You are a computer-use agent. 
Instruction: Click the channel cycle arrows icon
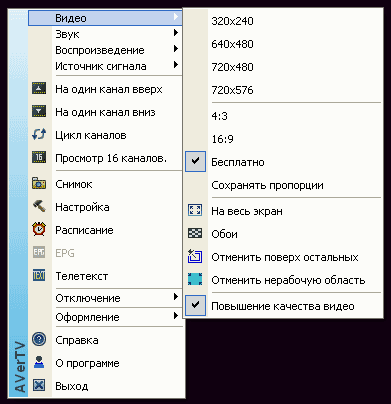[39, 134]
